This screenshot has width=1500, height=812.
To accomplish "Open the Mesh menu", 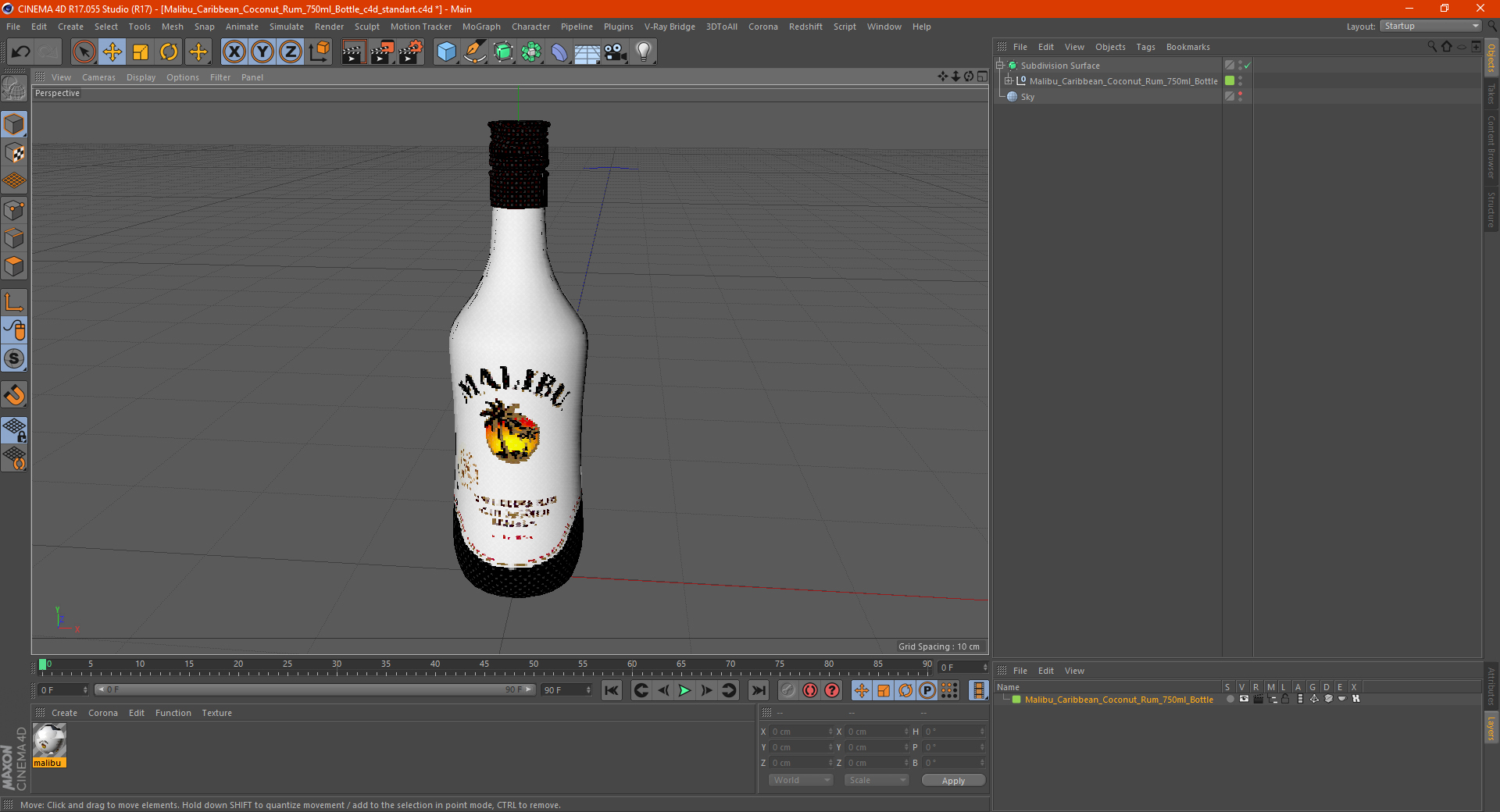I will tap(173, 27).
